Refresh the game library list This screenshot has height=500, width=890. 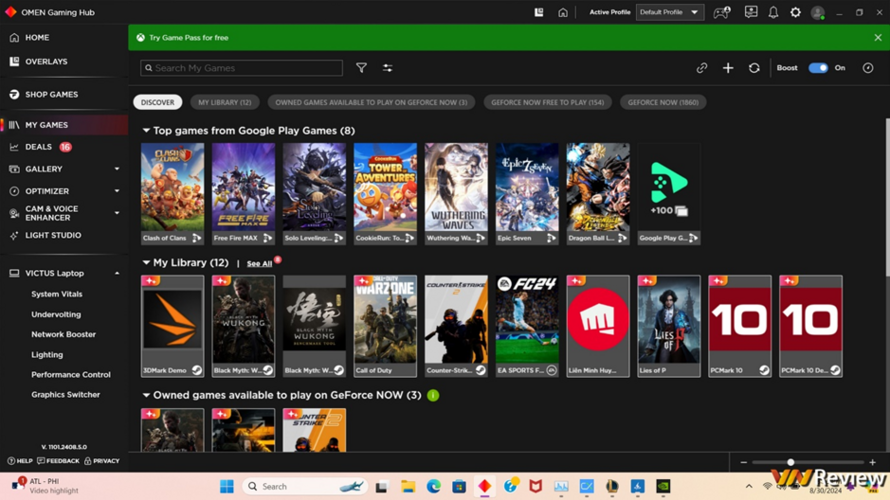coord(754,68)
